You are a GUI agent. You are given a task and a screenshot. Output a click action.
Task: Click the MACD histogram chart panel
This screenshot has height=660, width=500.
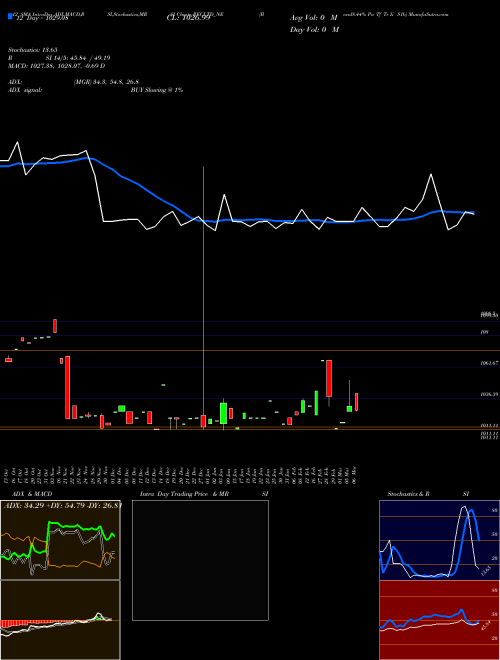60,620
